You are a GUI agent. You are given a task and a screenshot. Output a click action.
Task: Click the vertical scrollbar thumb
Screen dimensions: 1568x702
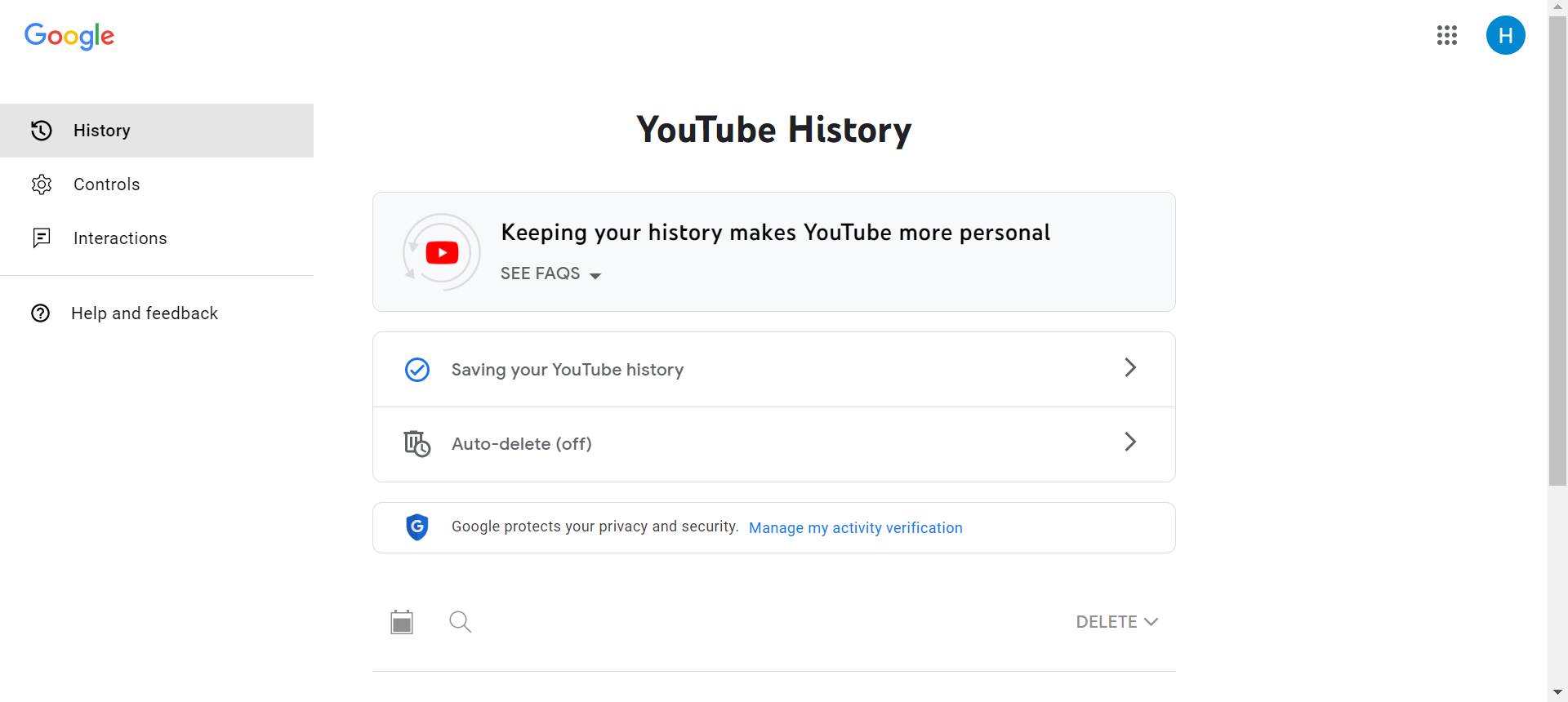tap(1558, 251)
